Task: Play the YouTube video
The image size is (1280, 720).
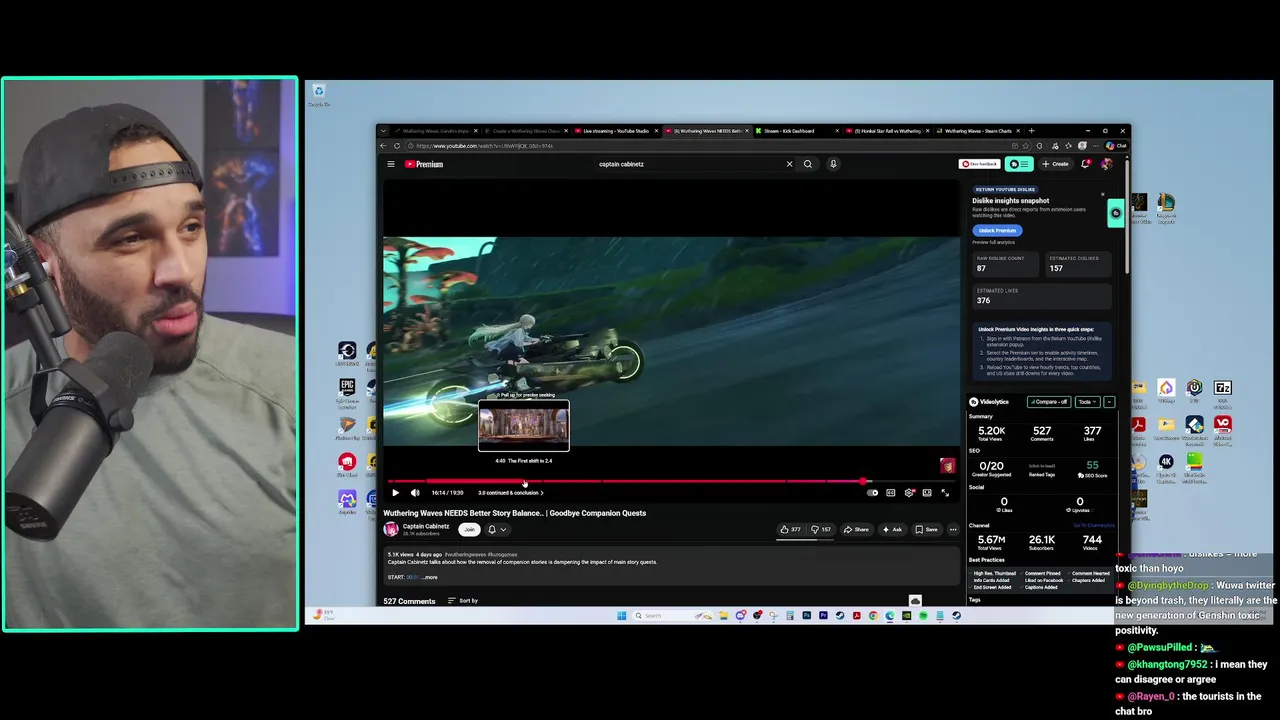Action: click(x=395, y=492)
